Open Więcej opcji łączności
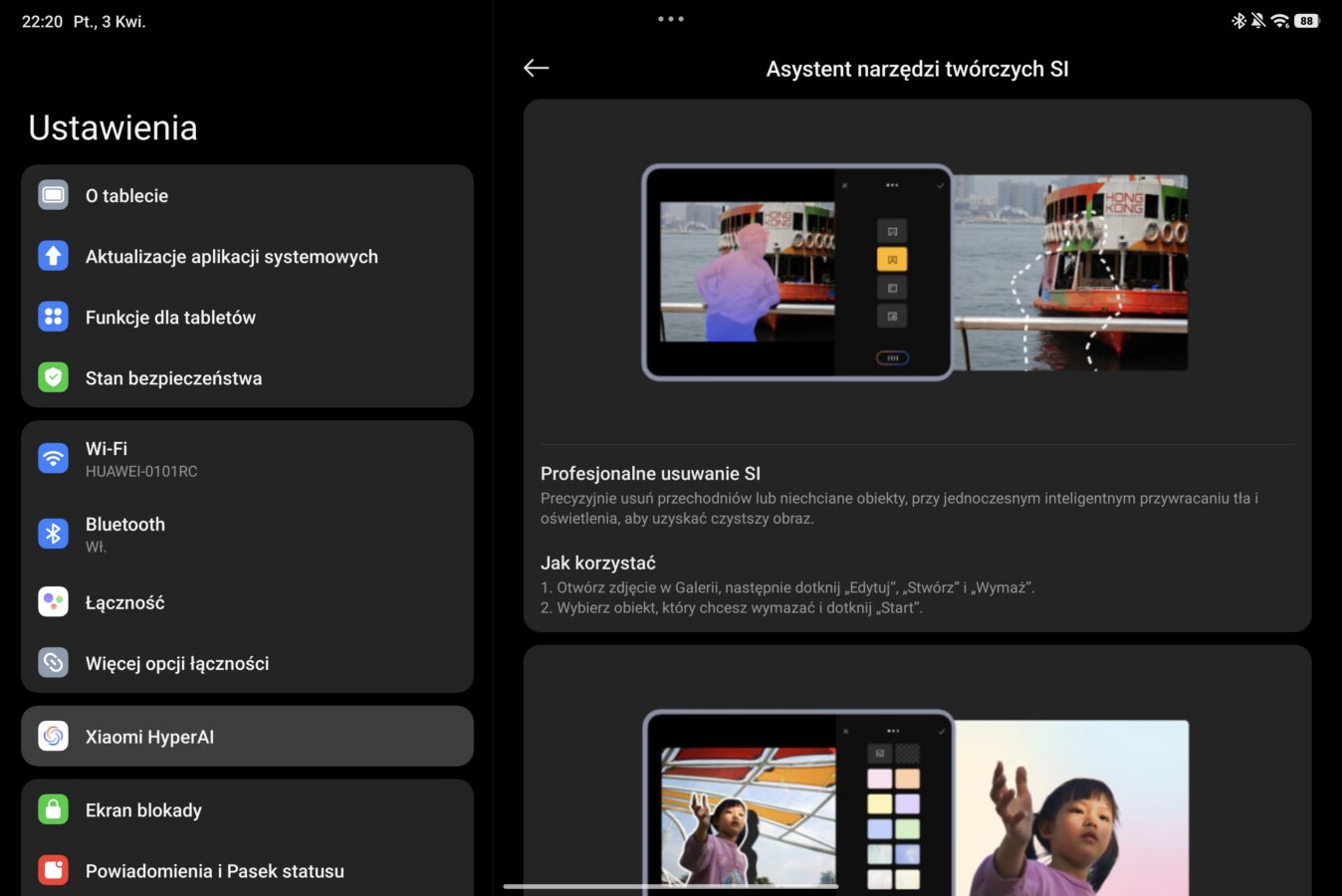Image resolution: width=1342 pixels, height=896 pixels. pos(177,663)
